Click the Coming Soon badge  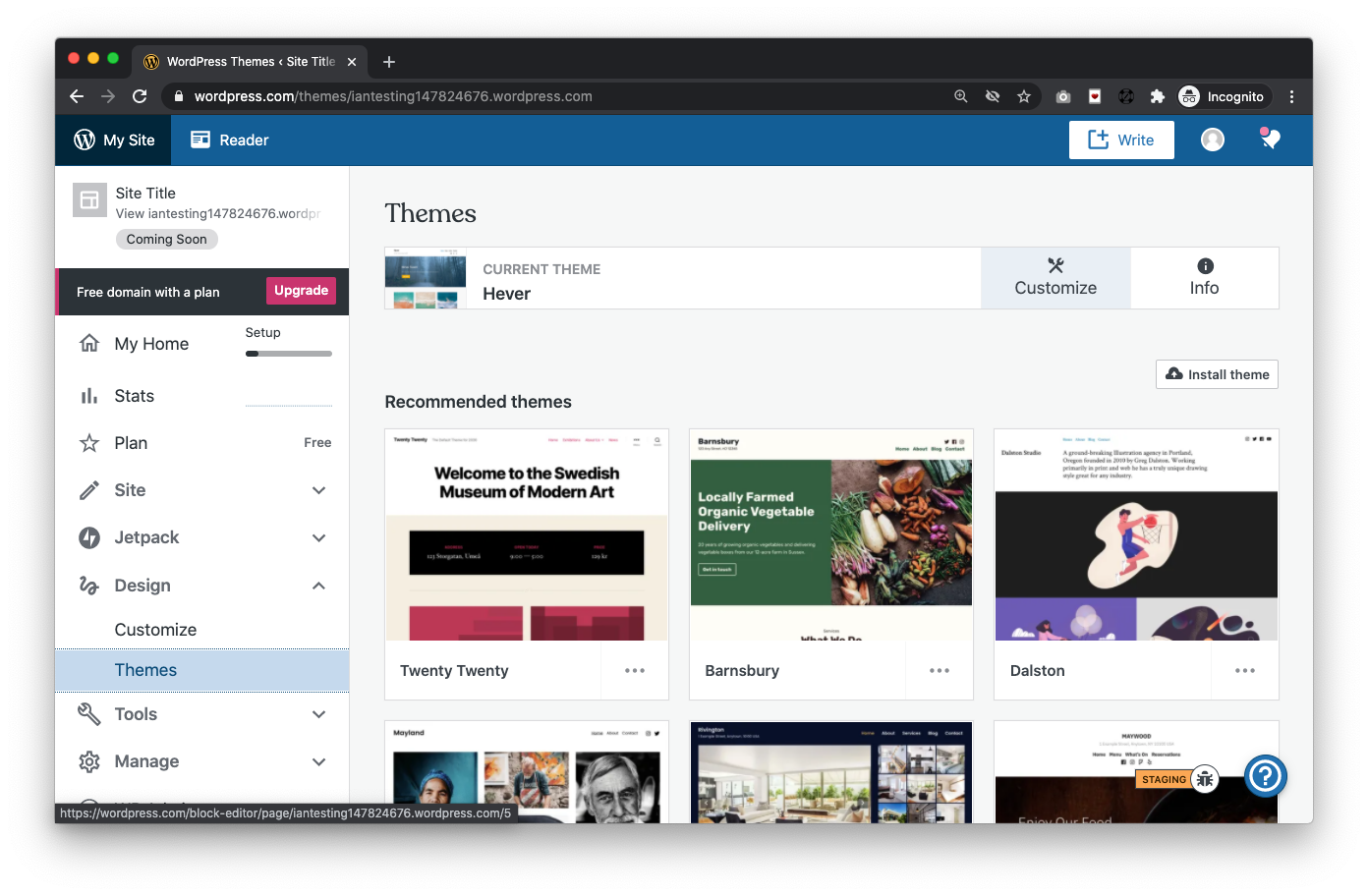tap(166, 239)
